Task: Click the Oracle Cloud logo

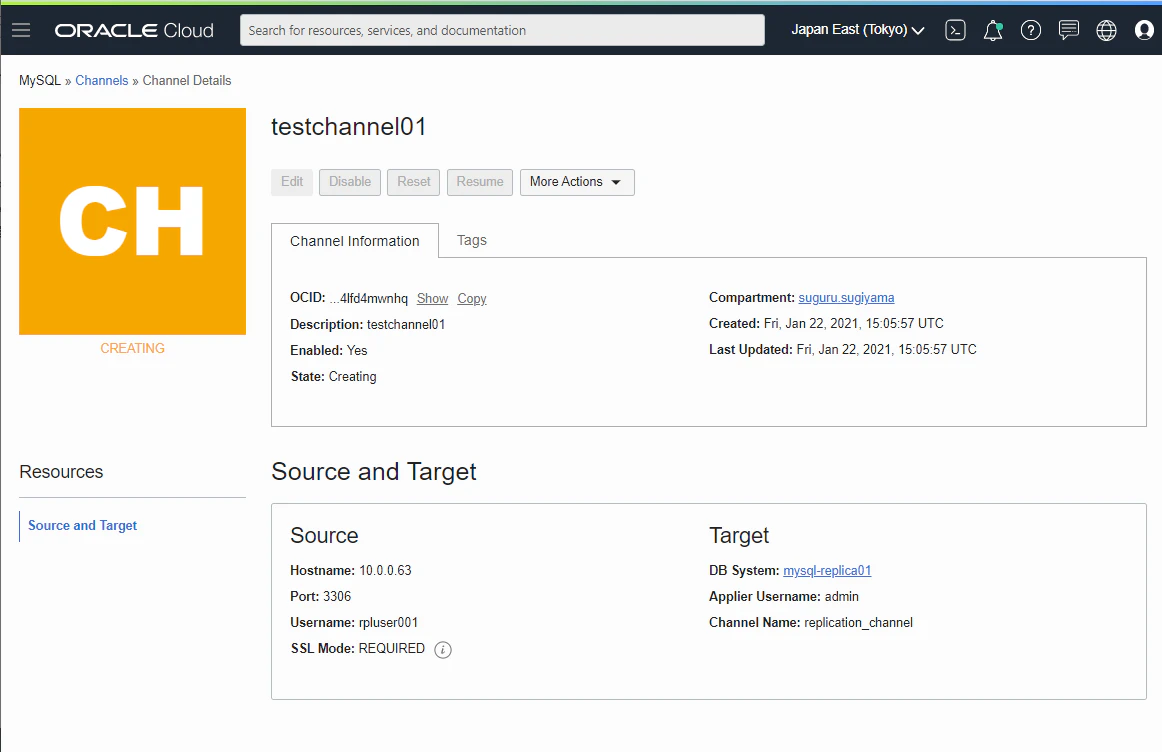Action: pyautogui.click(x=134, y=30)
